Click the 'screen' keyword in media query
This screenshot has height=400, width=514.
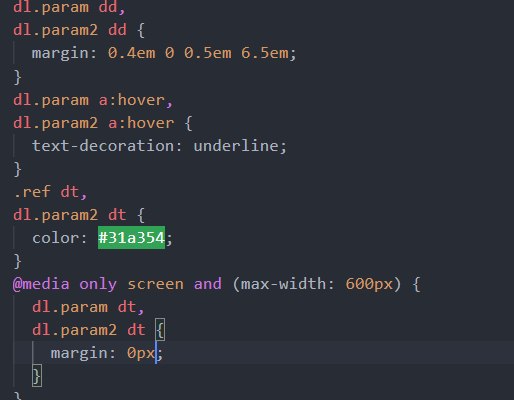(x=155, y=284)
